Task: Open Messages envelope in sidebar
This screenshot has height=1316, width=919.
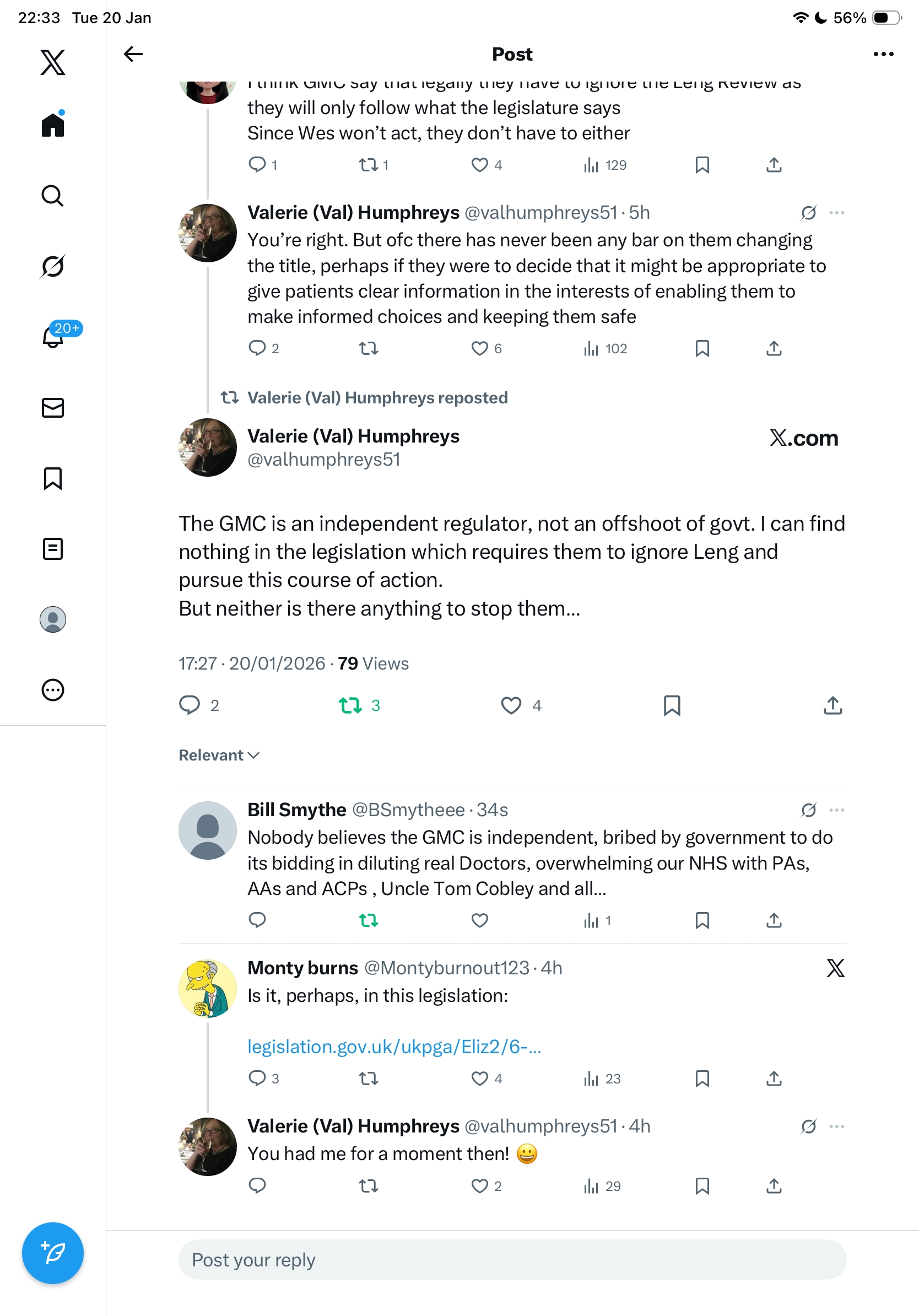Action: (x=53, y=408)
